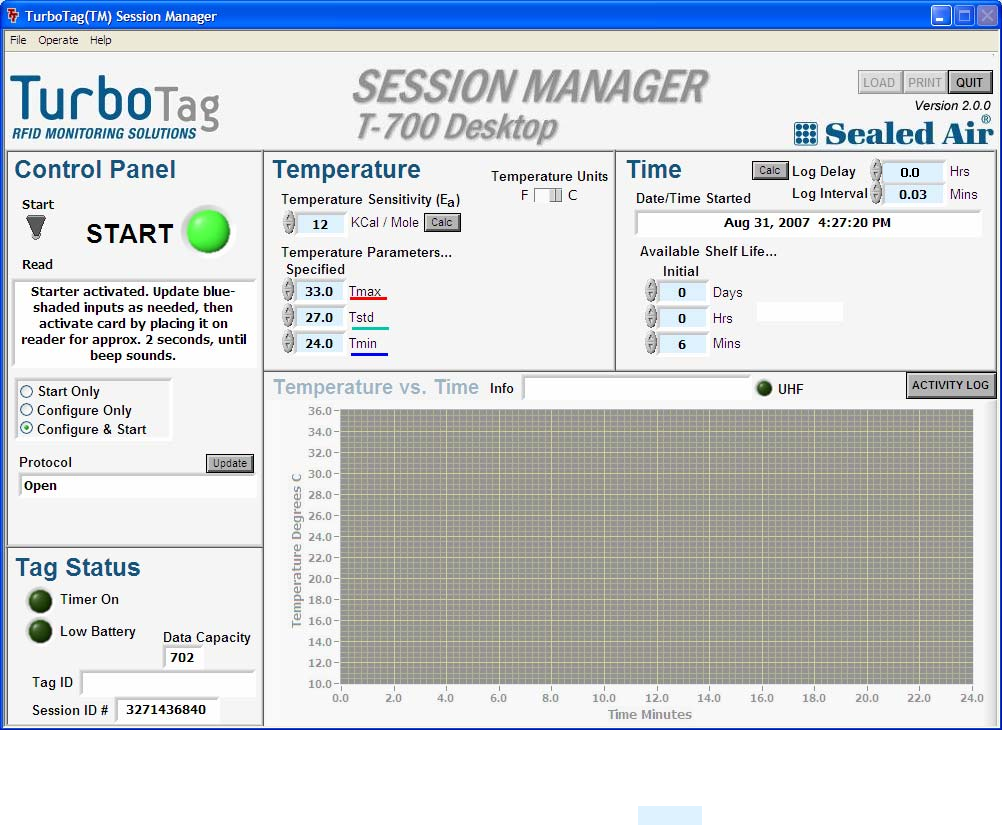Click the shelf life Hrs stepper
1002x825 pixels.
click(651, 317)
